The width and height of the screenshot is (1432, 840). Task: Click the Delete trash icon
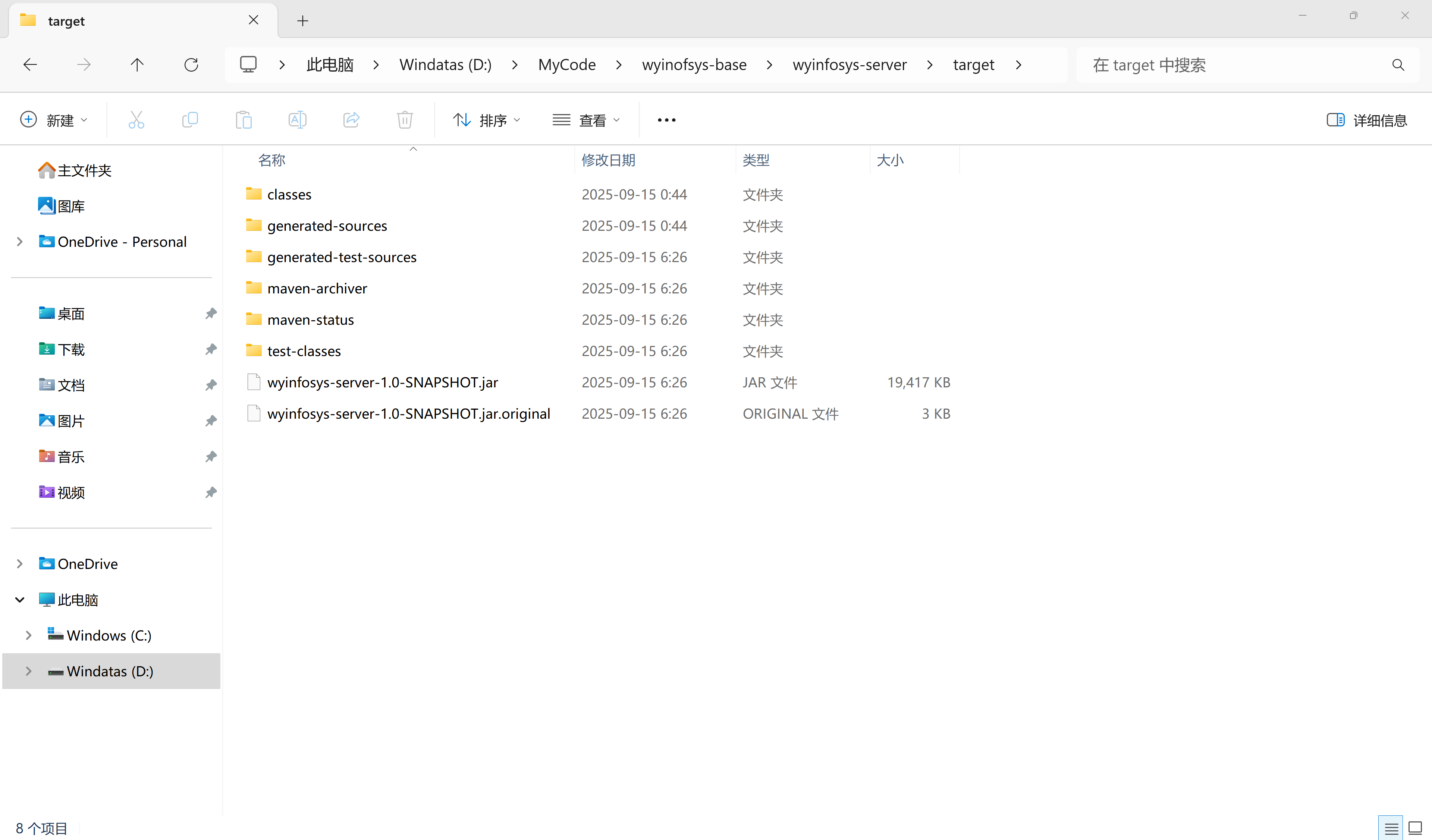click(405, 120)
